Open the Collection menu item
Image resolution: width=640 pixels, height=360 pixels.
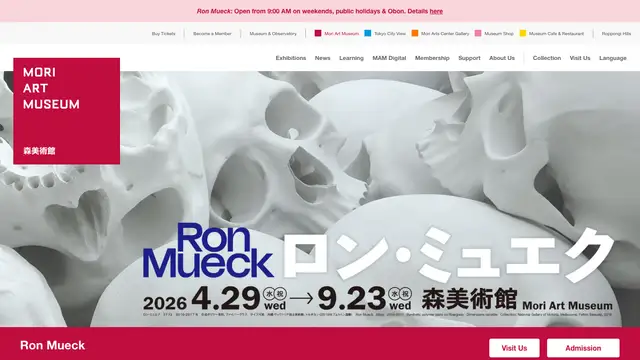click(x=547, y=58)
